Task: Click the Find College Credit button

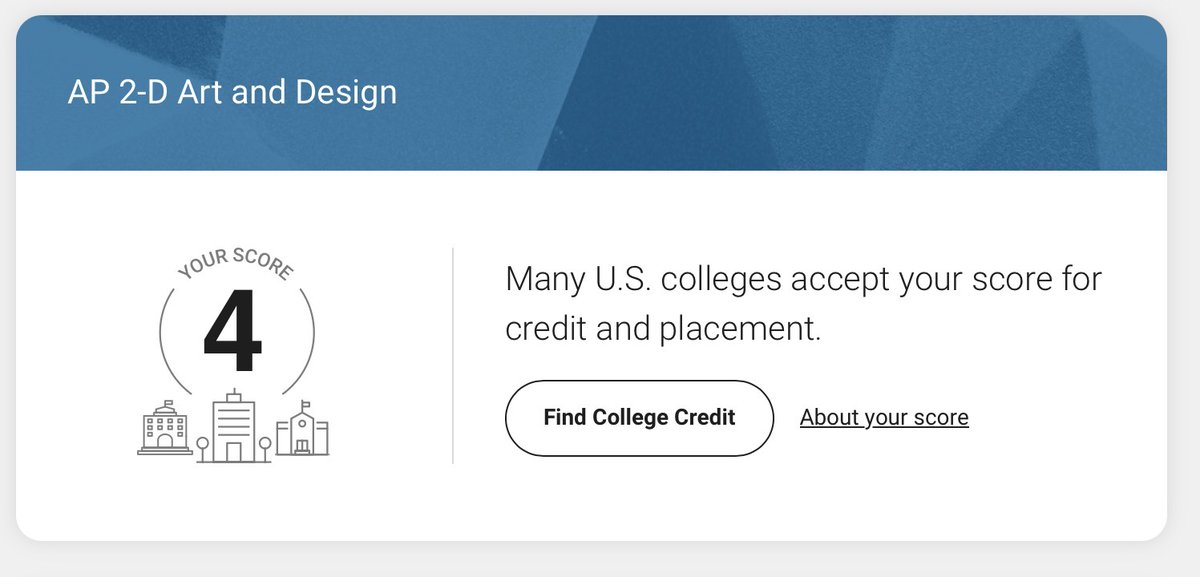Action: [640, 417]
